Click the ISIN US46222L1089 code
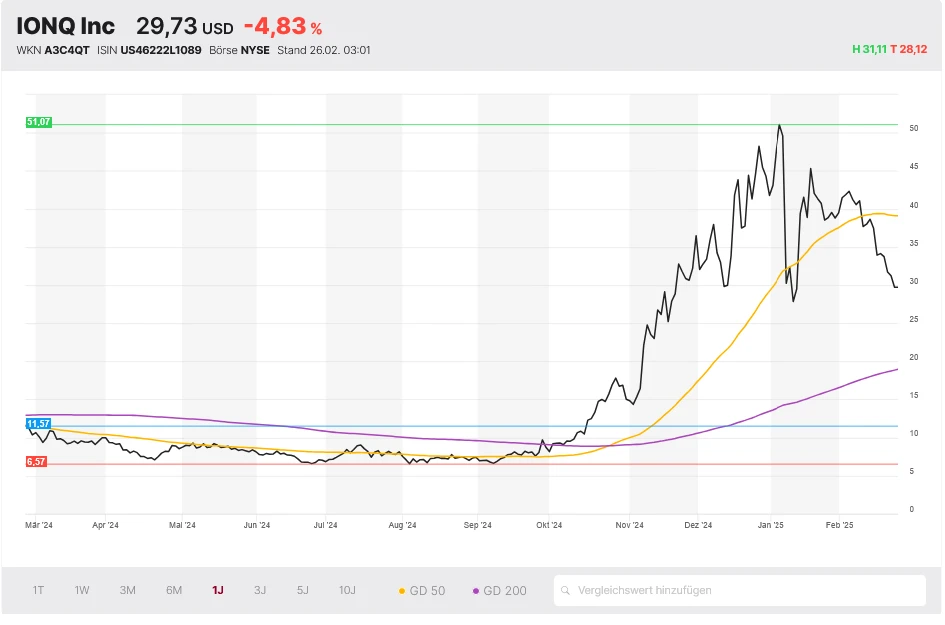 (161, 50)
